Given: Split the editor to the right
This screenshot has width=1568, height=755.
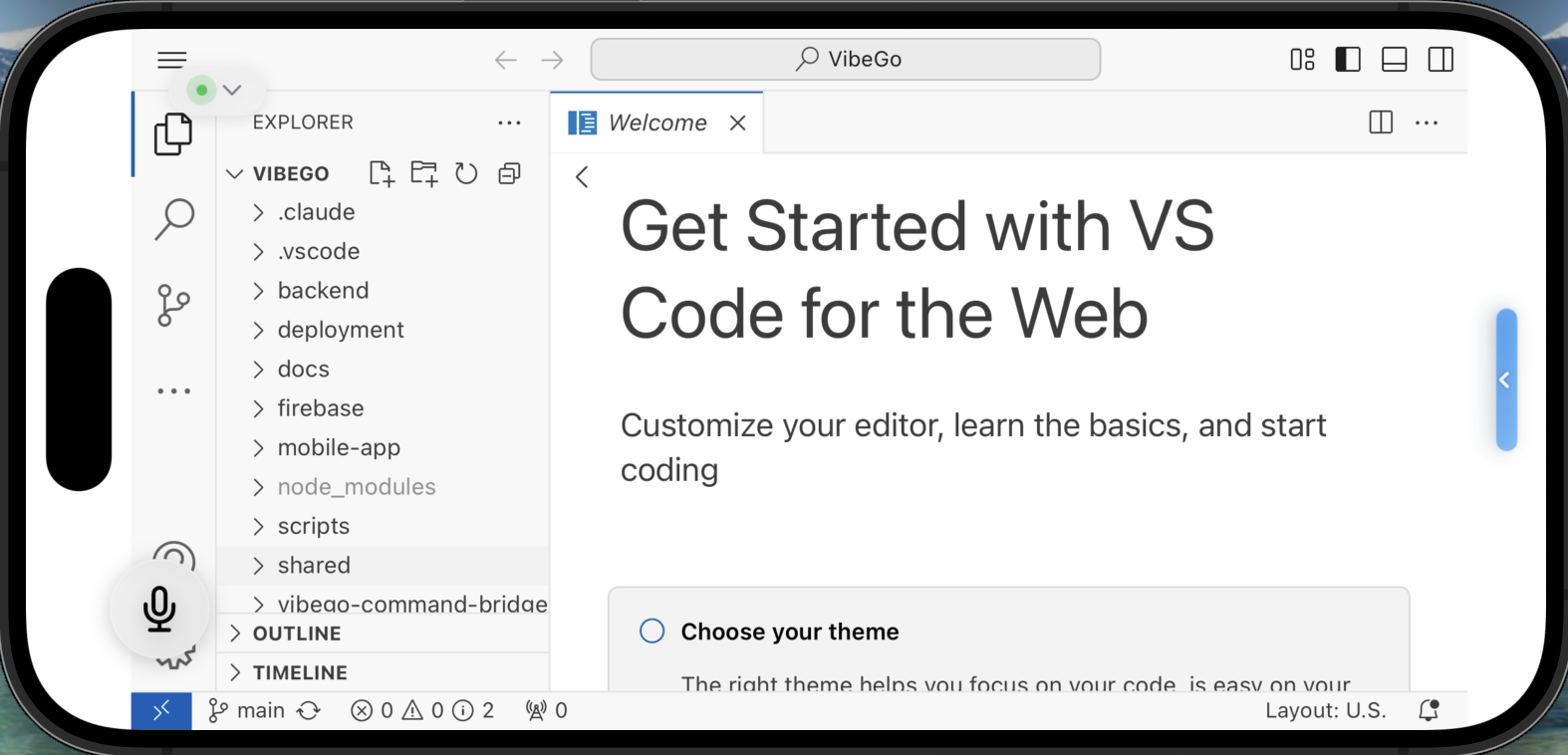Looking at the screenshot, I should (x=1381, y=123).
